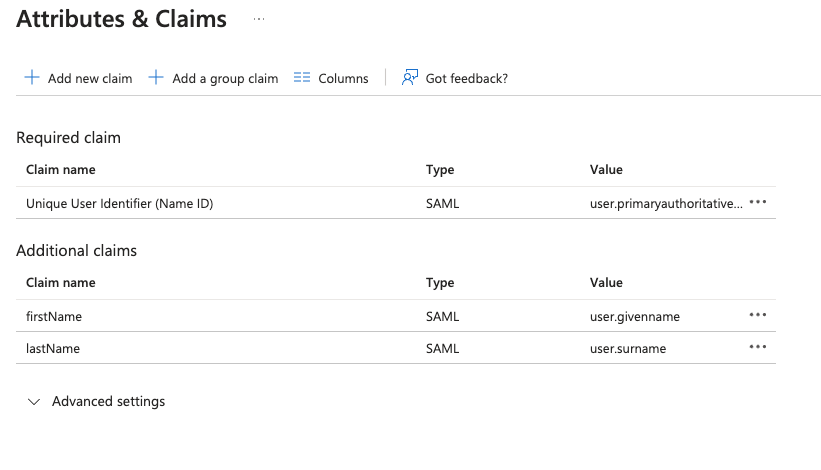Screen dimensions: 821x470
Task: Open ellipsis menu for lastName claim
Action: click(758, 348)
